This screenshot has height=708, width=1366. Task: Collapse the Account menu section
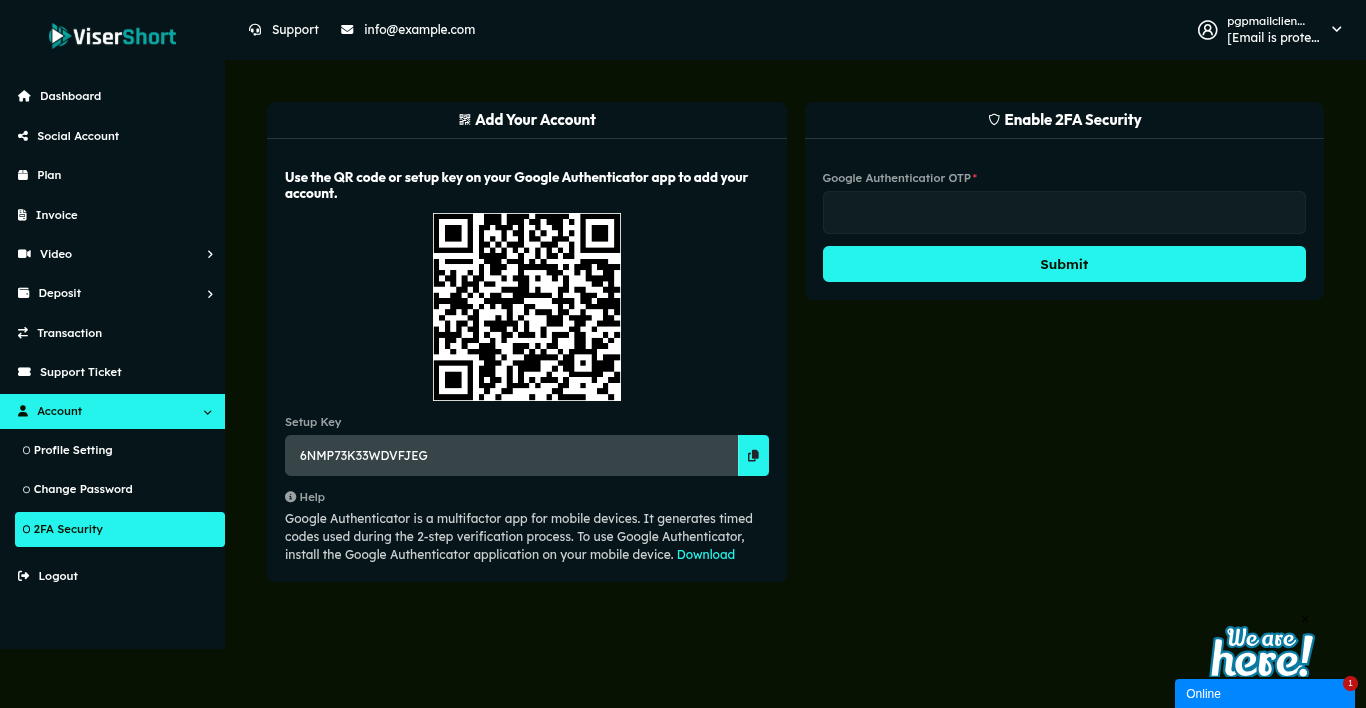point(207,412)
